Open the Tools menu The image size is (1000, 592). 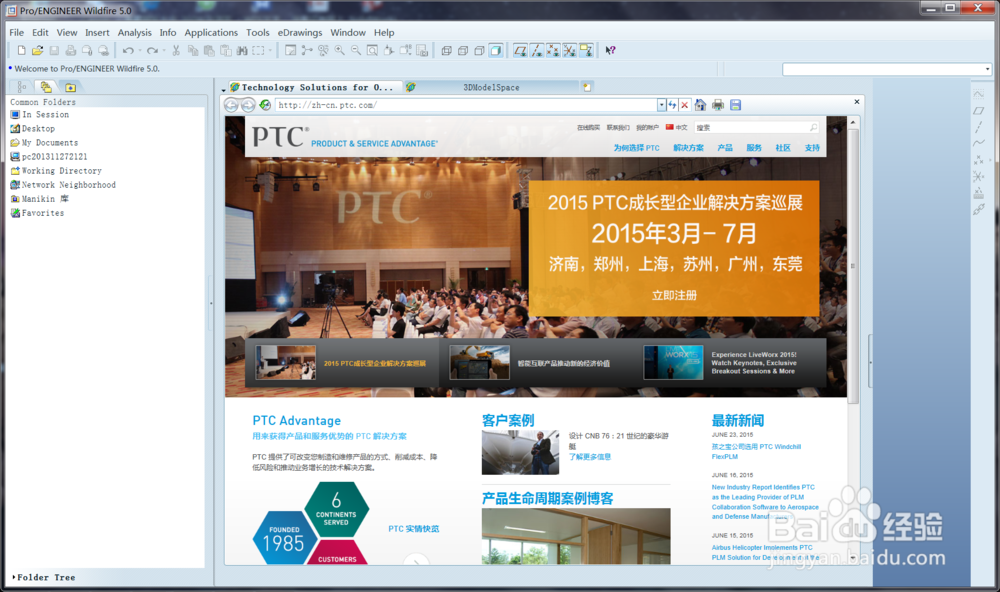click(258, 33)
